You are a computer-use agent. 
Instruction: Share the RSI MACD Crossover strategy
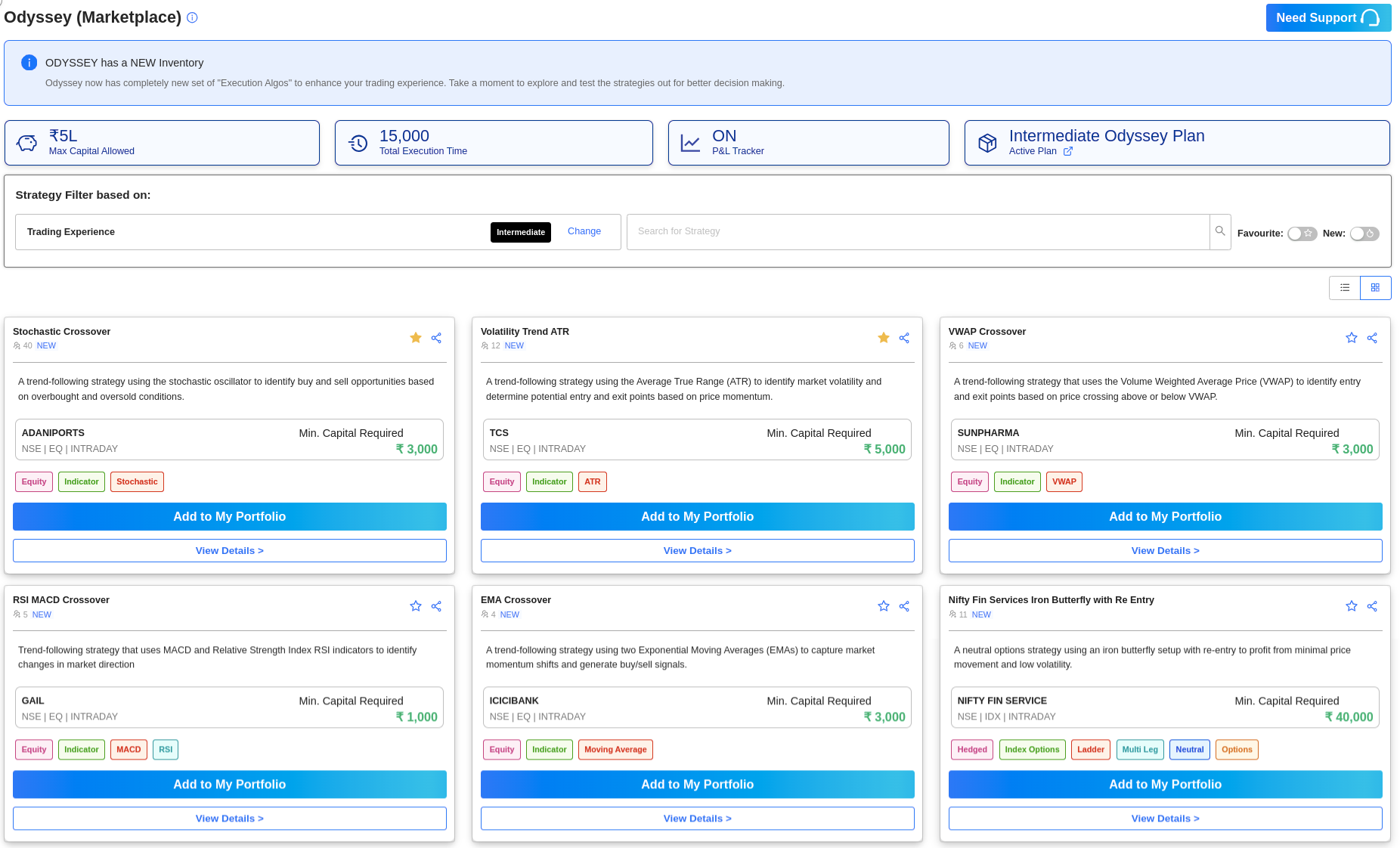point(436,606)
